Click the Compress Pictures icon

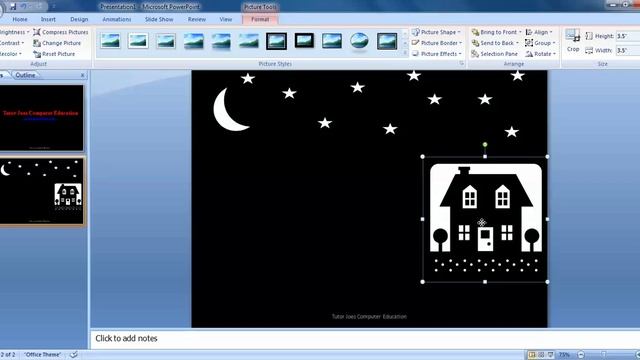(x=37, y=32)
